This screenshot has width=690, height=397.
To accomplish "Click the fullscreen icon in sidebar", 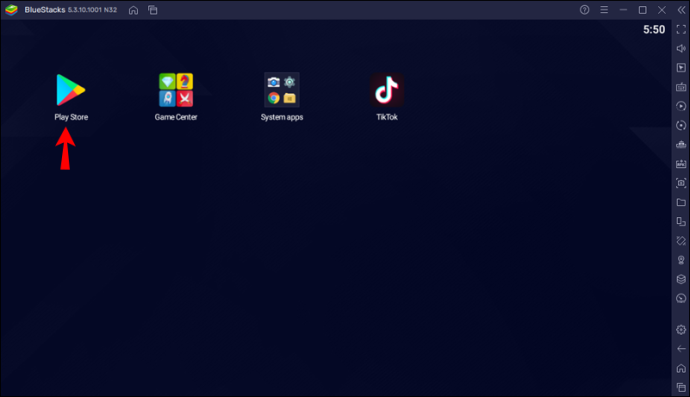I will click(681, 29).
